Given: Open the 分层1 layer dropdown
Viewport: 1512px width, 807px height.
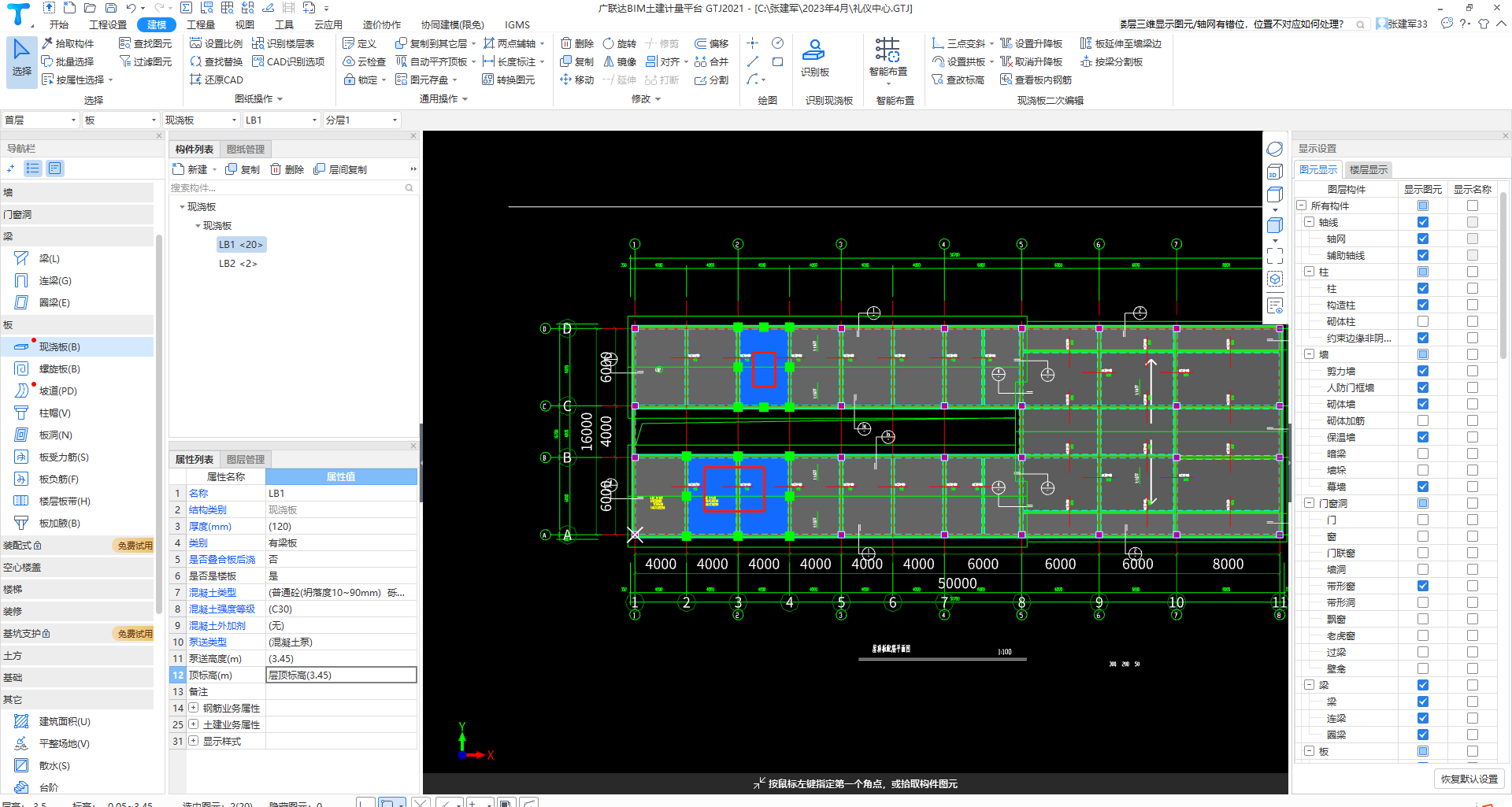Looking at the screenshot, I should pyautogui.click(x=361, y=120).
